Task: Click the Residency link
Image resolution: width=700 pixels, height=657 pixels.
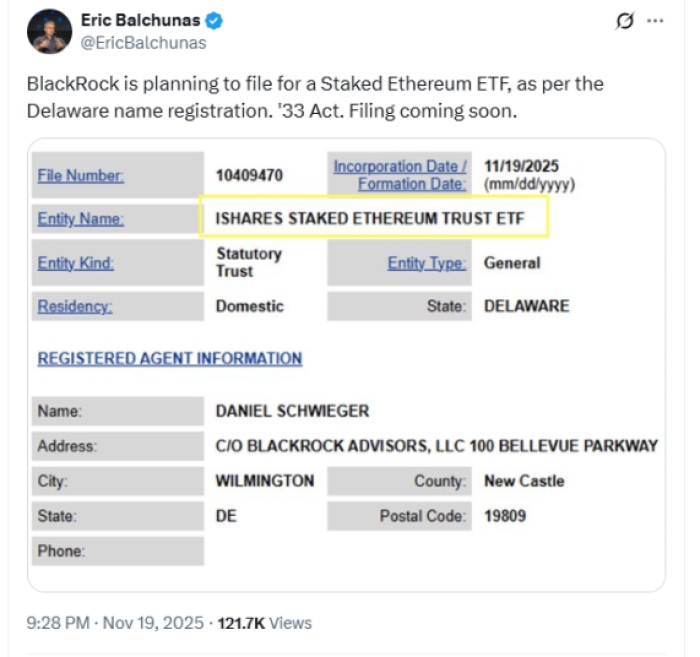Action: tap(75, 306)
